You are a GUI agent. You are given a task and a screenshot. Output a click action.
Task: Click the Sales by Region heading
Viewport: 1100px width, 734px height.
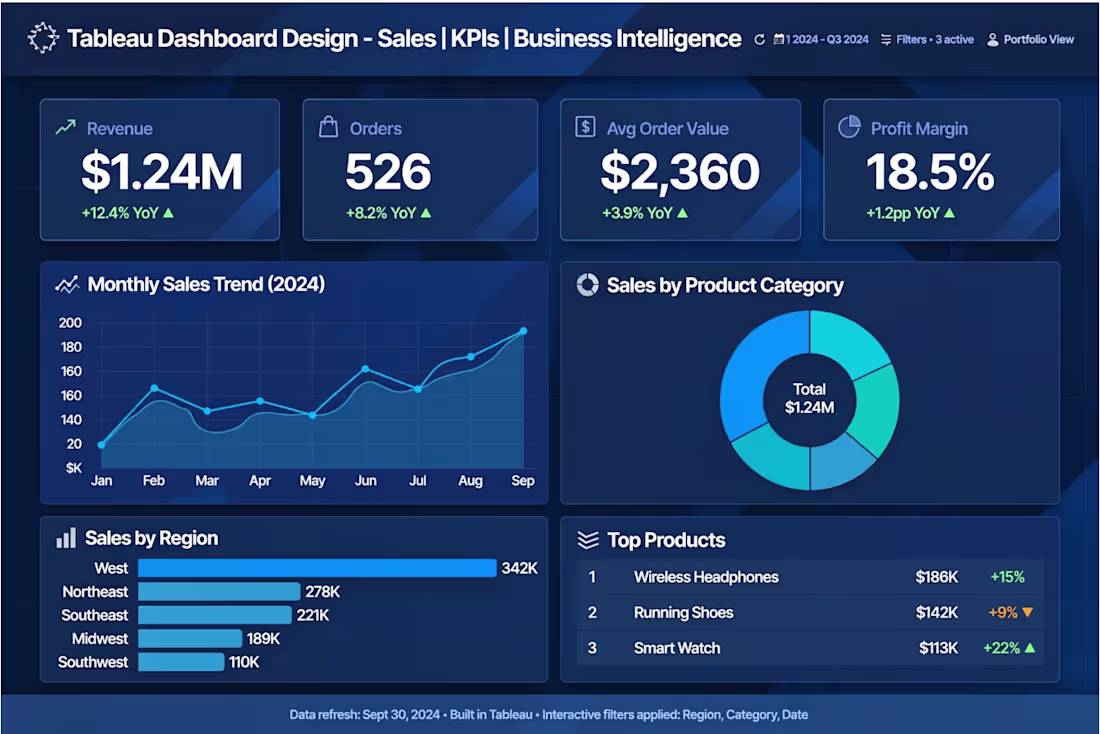152,538
